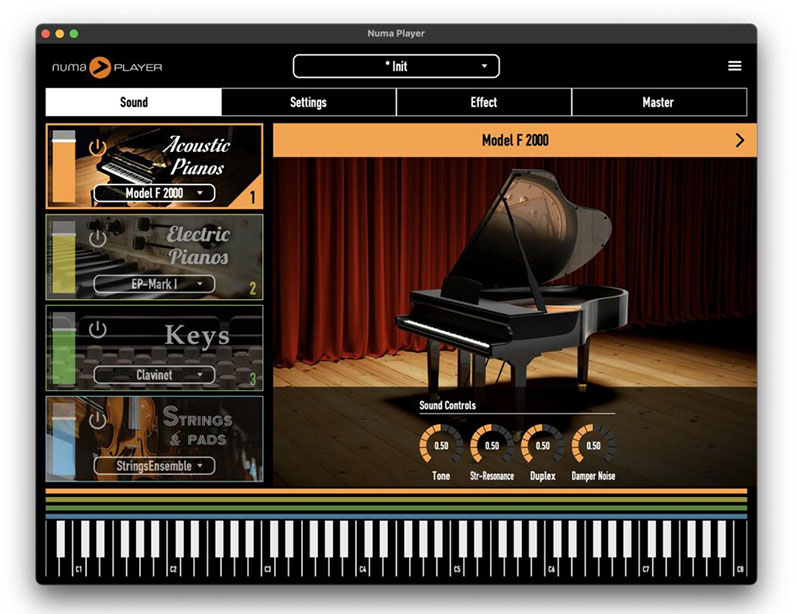
Task: Play the C6 key on keyboard
Action: click(x=551, y=566)
